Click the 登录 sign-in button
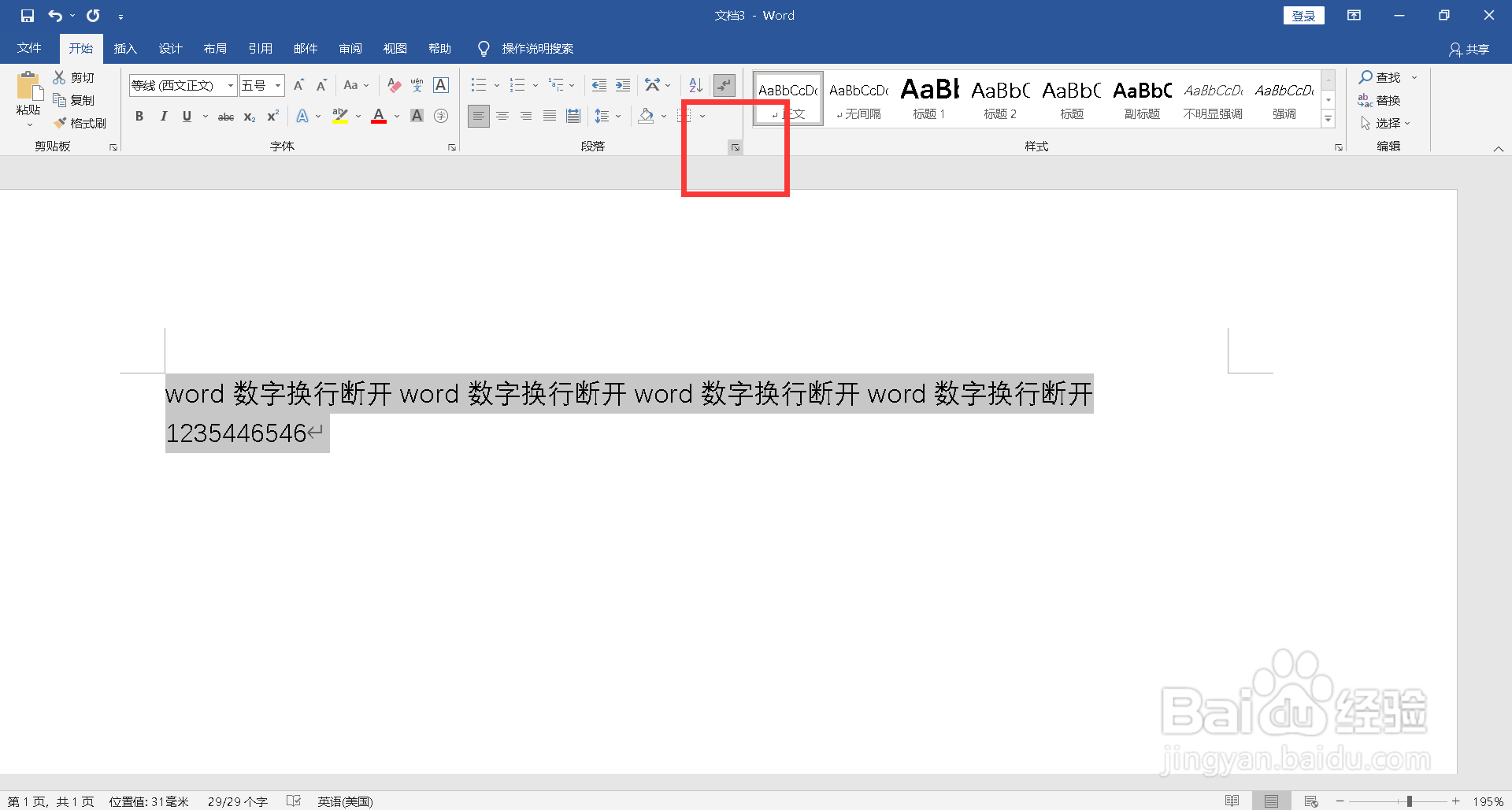This screenshot has height=810, width=1512. pyautogui.click(x=1303, y=15)
